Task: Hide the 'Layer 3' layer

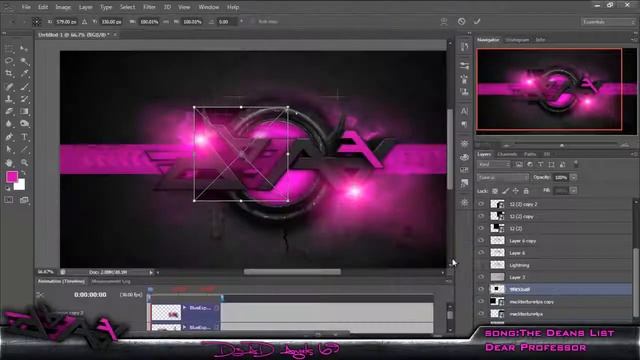Action: 481,277
